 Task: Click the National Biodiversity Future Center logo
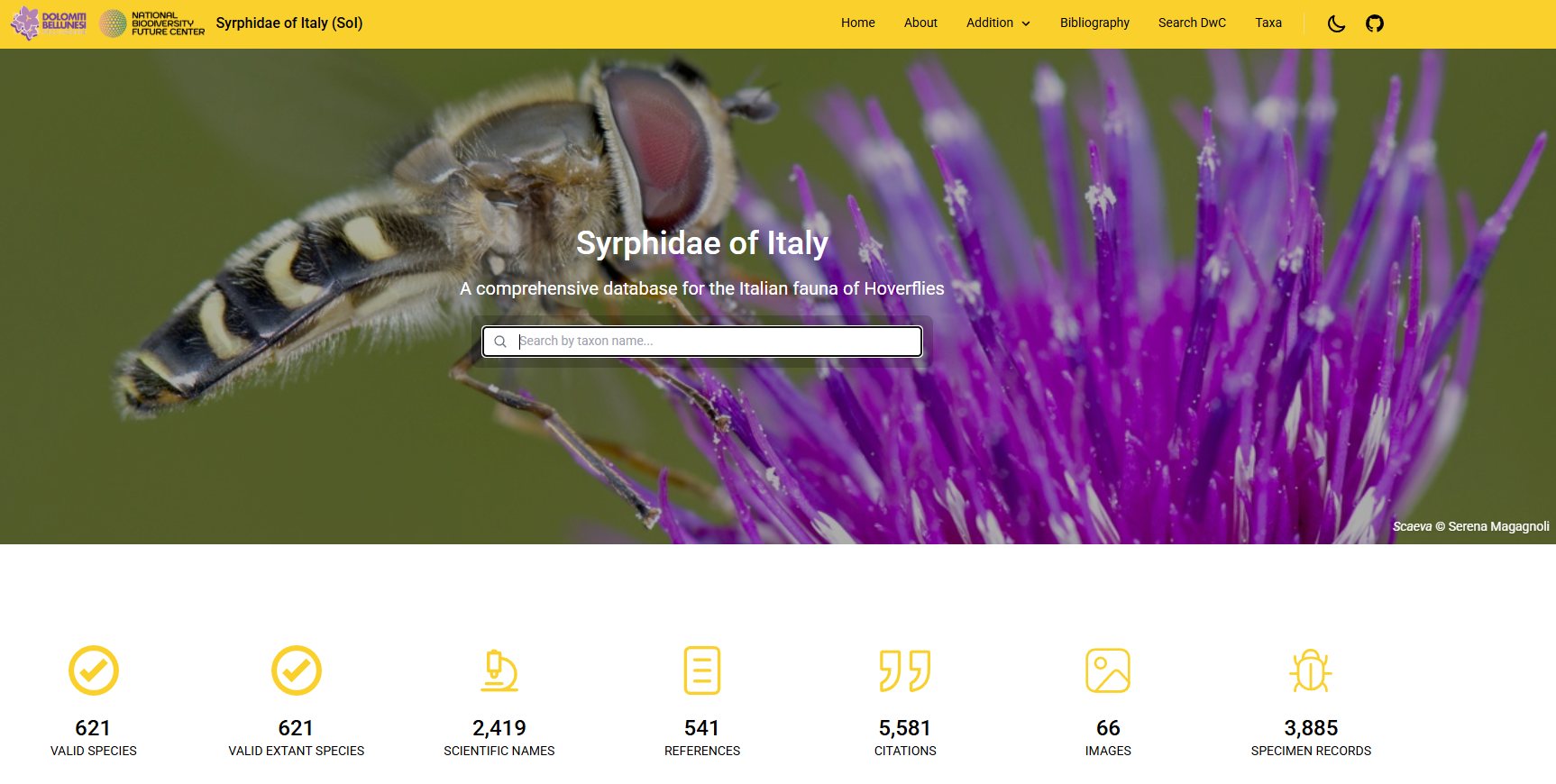pyautogui.click(x=151, y=23)
